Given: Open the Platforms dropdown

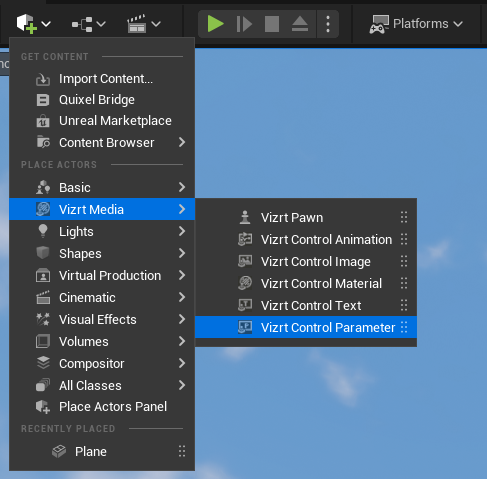Looking at the screenshot, I should 416,24.
